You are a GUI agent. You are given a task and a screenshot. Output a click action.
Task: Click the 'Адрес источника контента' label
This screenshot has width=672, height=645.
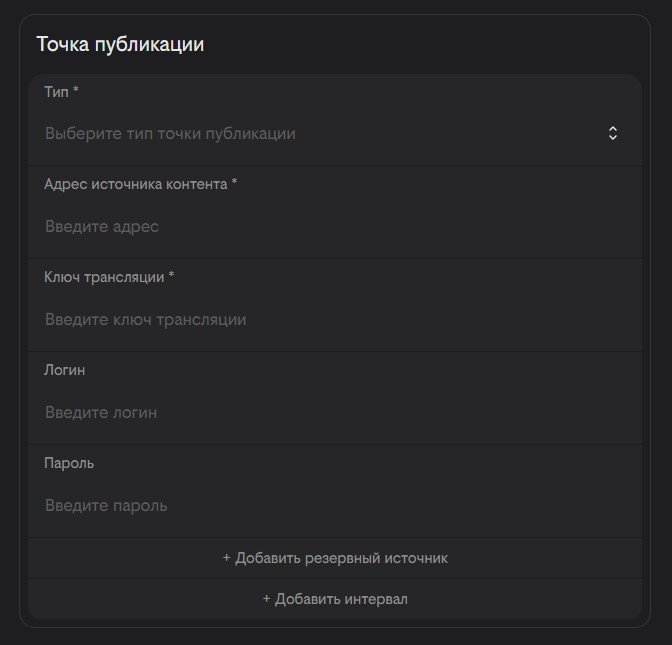coord(135,184)
